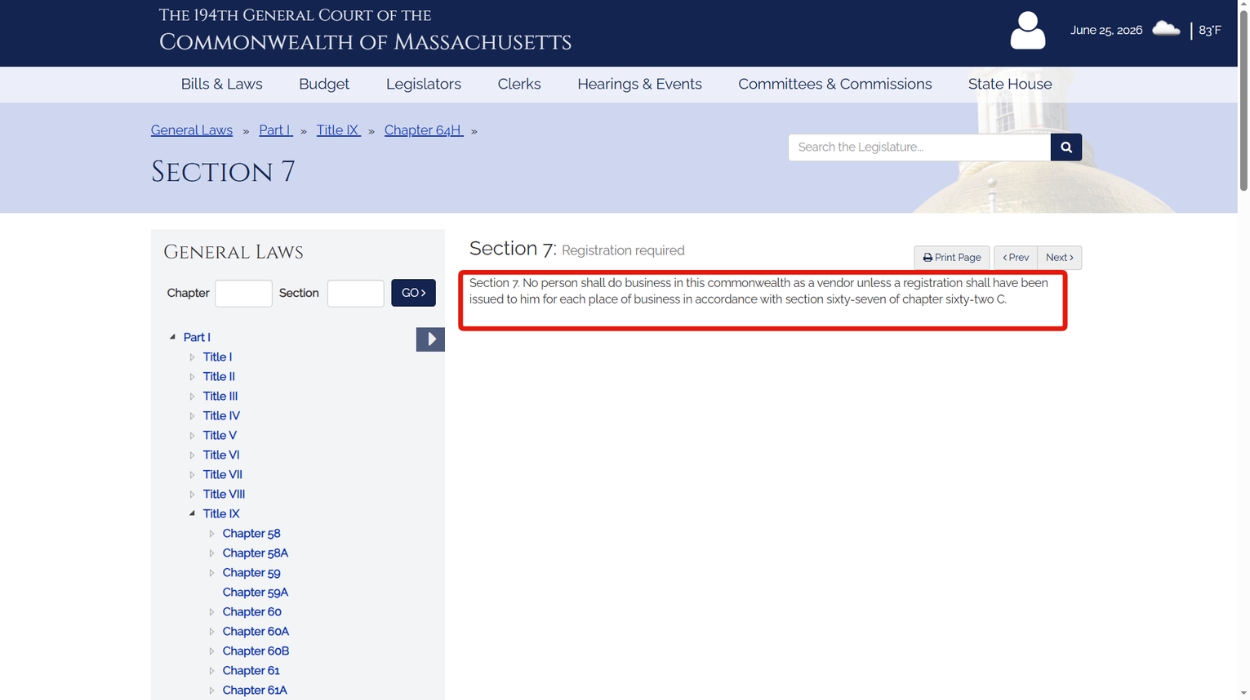Expand the Title VIII tree arrow
1250x700 pixels.
point(192,494)
